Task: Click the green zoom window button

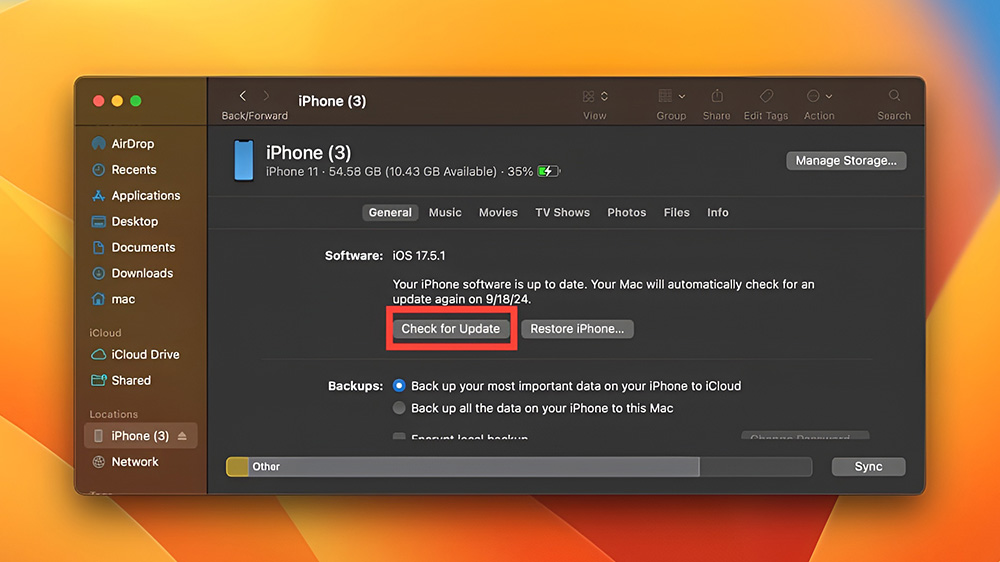Action: 136,101
